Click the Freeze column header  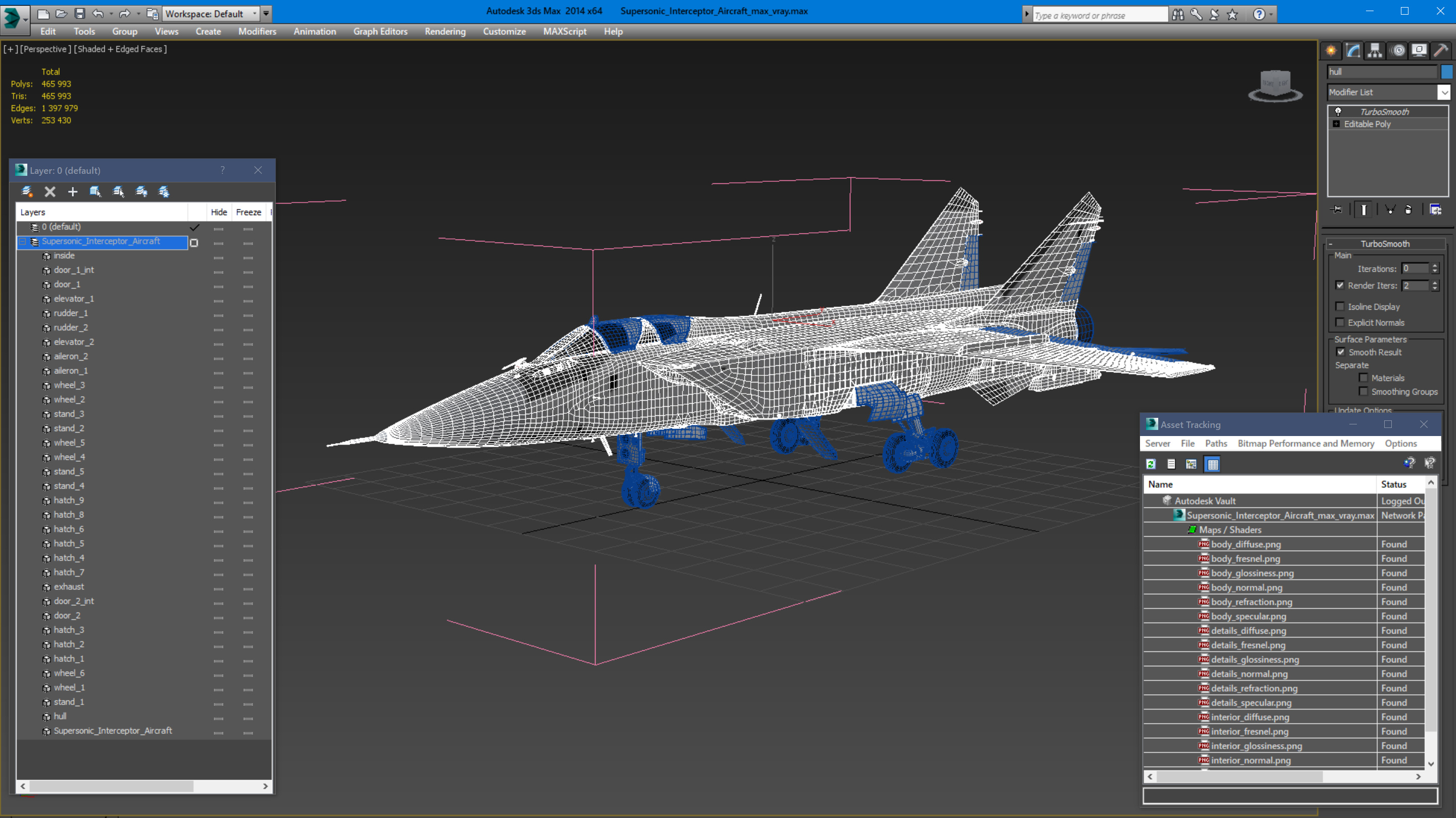click(x=248, y=212)
